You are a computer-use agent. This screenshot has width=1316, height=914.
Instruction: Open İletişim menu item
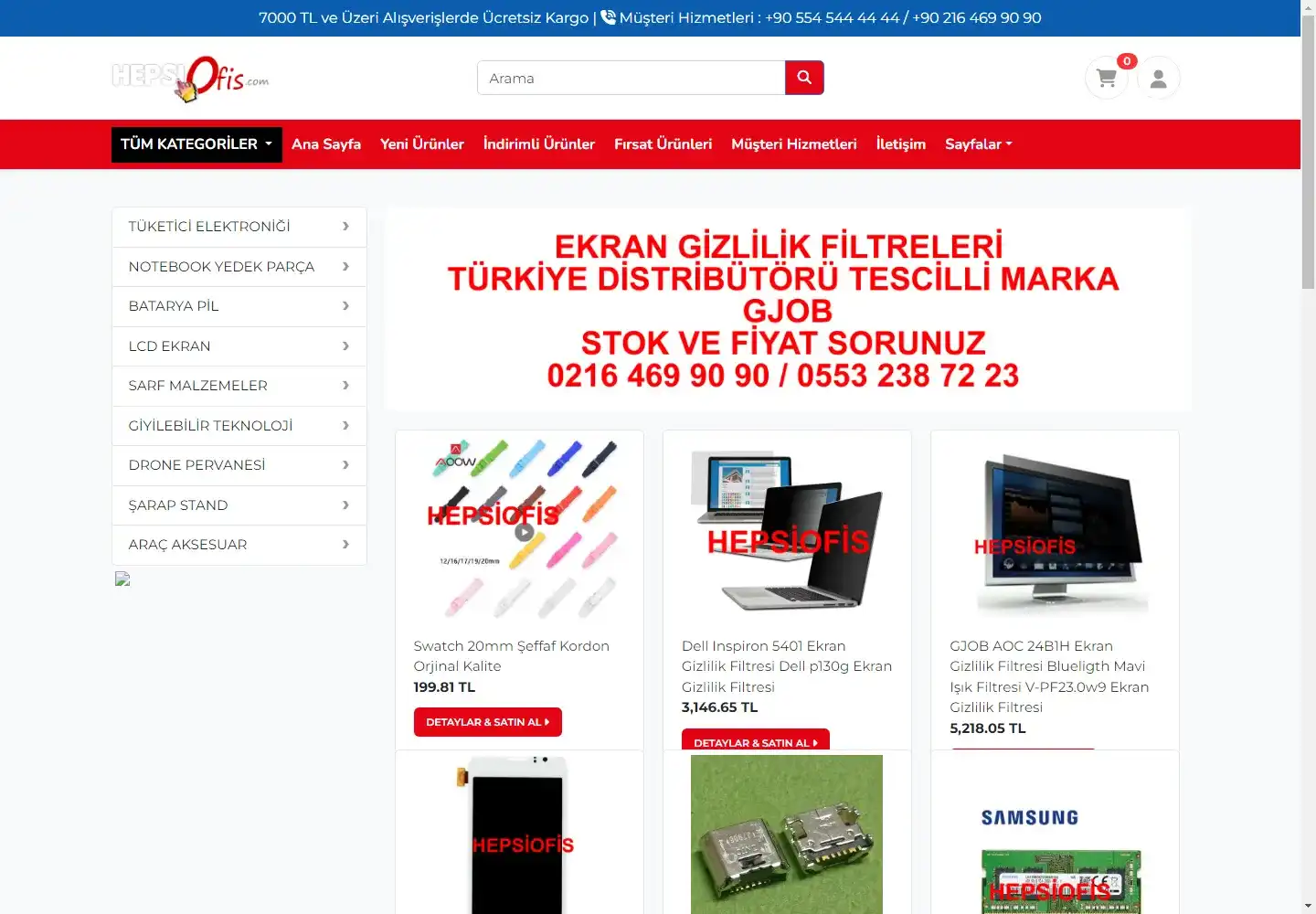[901, 144]
